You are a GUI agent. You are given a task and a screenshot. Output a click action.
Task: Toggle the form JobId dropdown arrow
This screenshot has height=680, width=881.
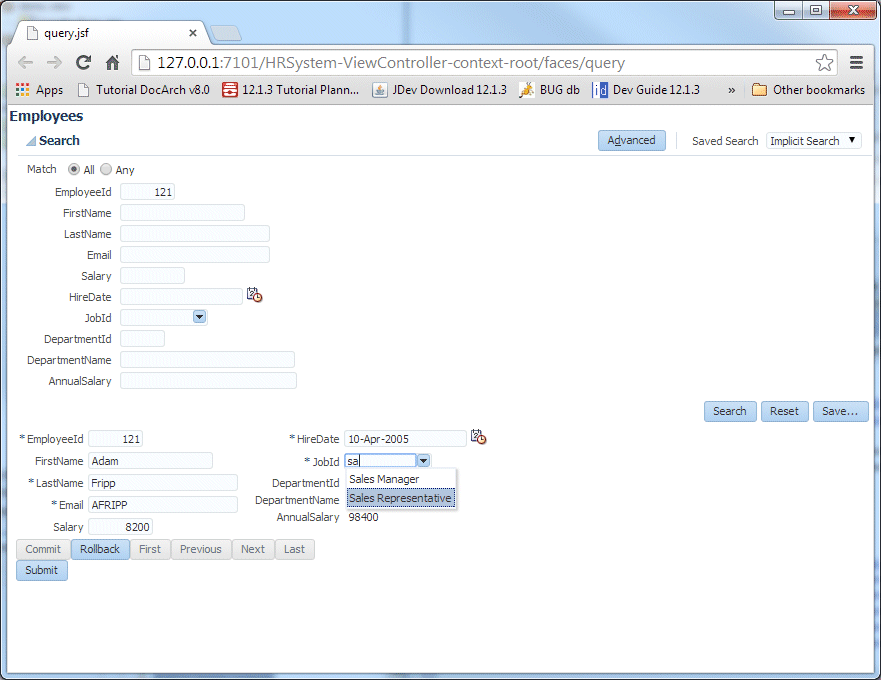click(x=424, y=461)
